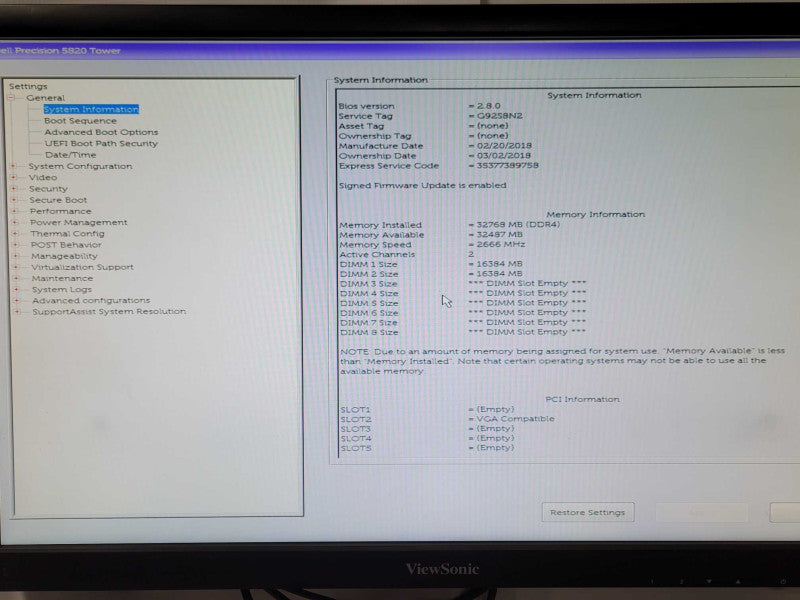Click the Memory Installed value 32768 MB
800x600 pixels.
pos(518,224)
